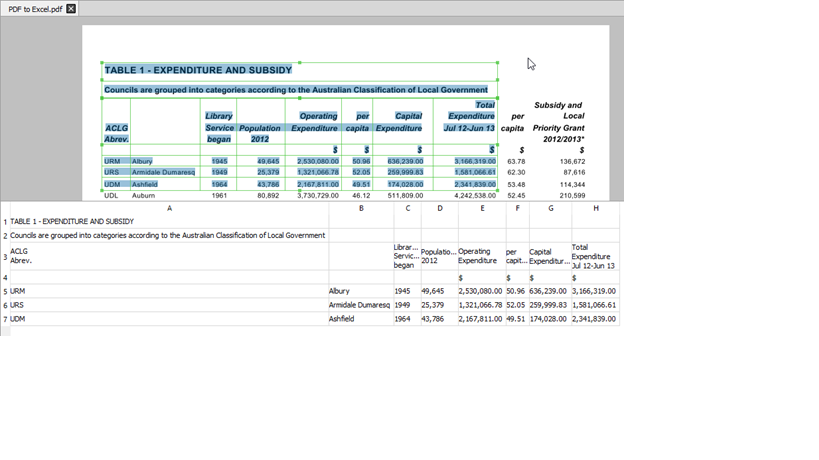
Task: Click '63.78' per capita value in PDF
Action: pyautogui.click(x=516, y=162)
